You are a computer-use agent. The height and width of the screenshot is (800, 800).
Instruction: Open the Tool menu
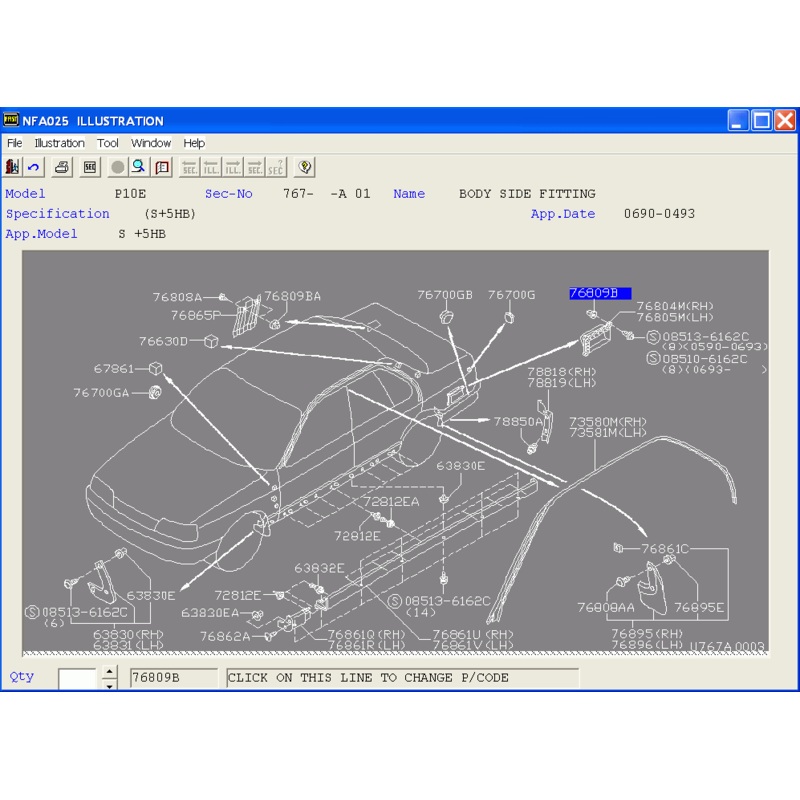108,143
